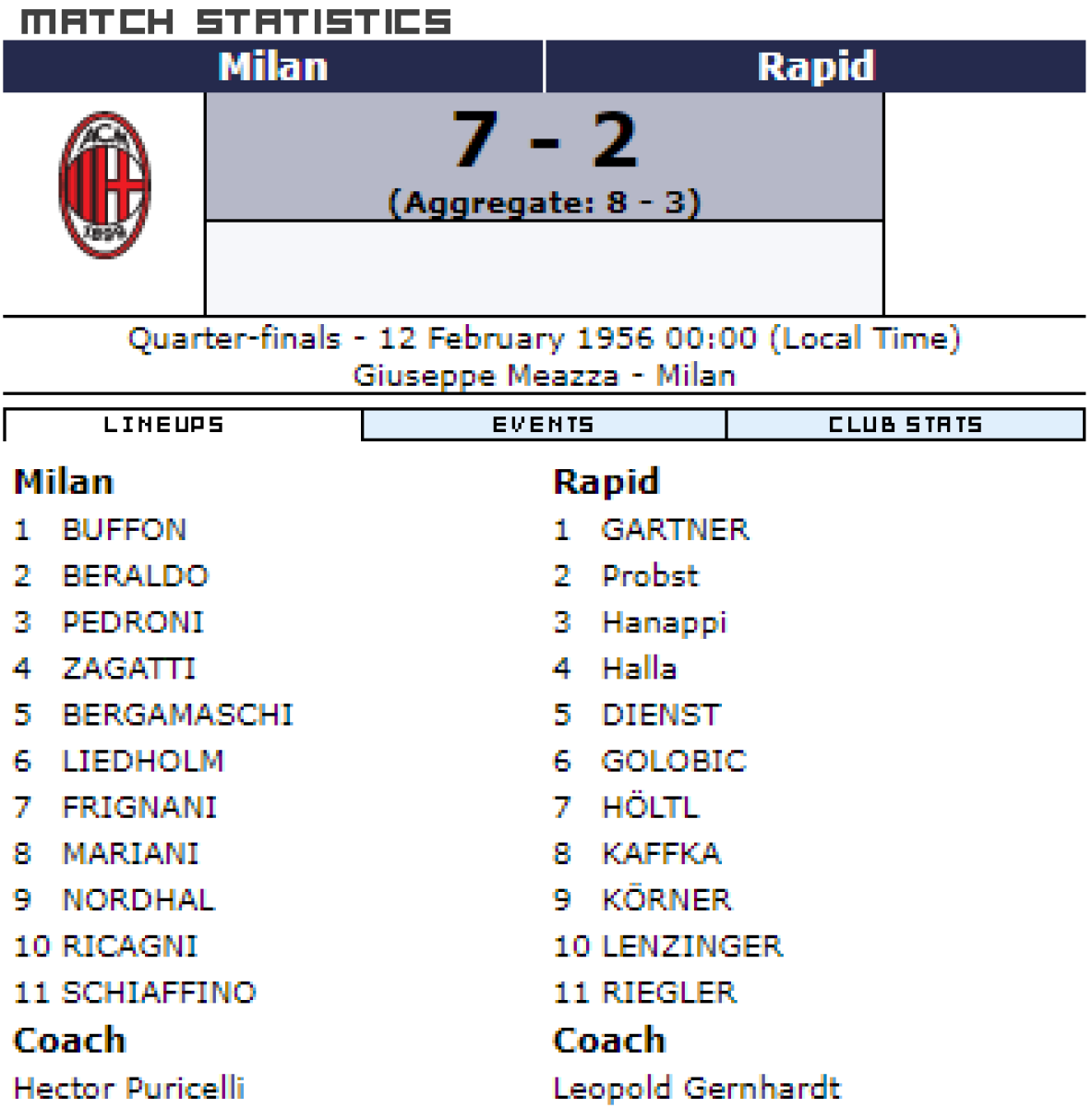This screenshot has width=1092, height=1108.
Task: Click Milan player Schiaffino
Action: [158, 992]
